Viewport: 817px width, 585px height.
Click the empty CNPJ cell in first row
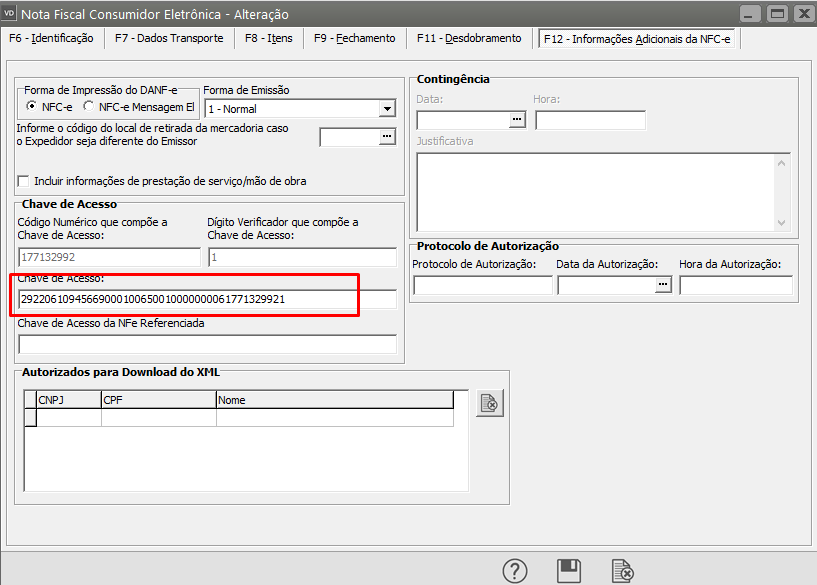click(69, 418)
